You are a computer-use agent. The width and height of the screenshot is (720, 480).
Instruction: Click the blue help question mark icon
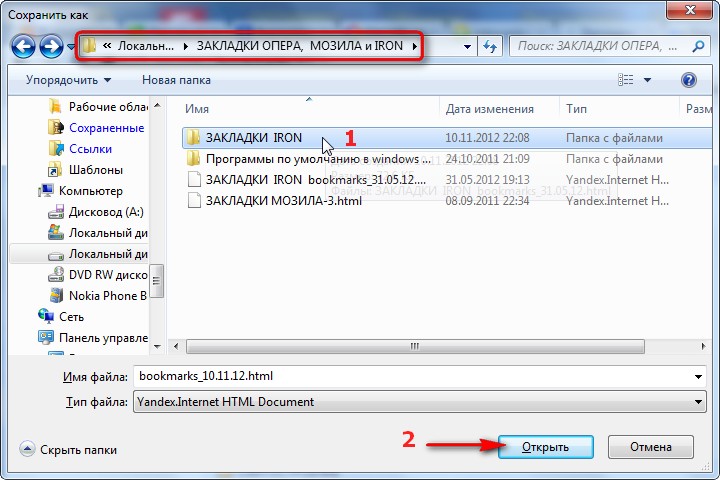click(688, 80)
